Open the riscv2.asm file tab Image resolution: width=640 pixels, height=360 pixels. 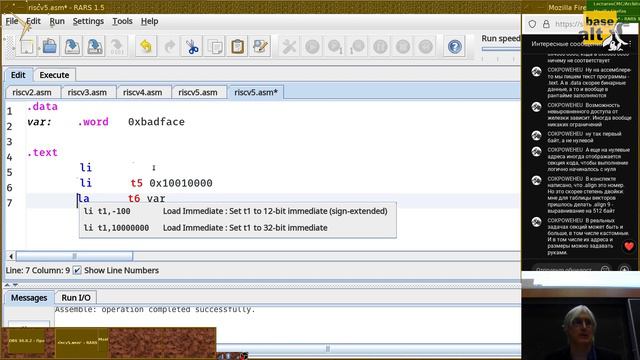[32, 92]
